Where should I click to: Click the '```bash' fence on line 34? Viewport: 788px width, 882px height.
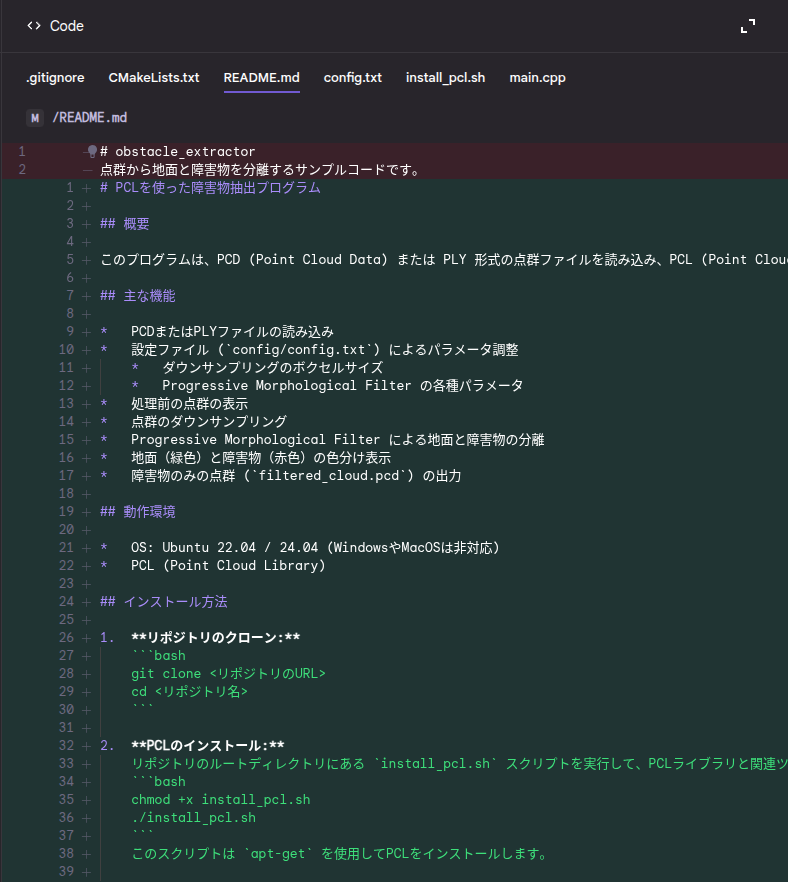(x=158, y=782)
